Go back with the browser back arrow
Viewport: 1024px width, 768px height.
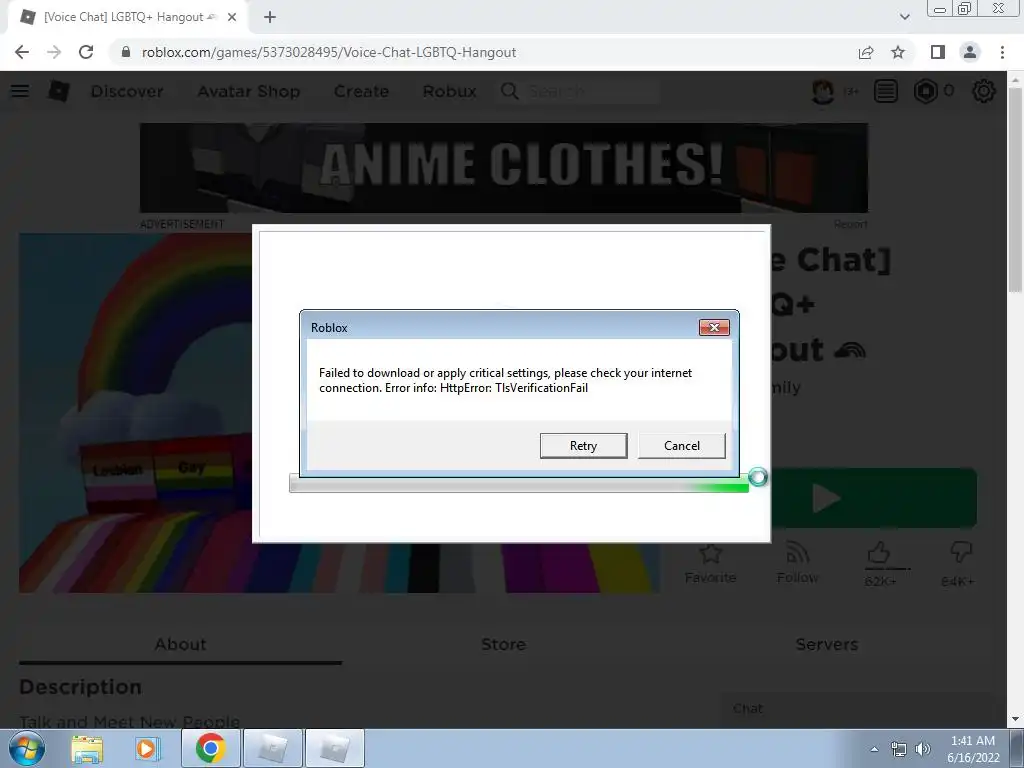(x=22, y=52)
